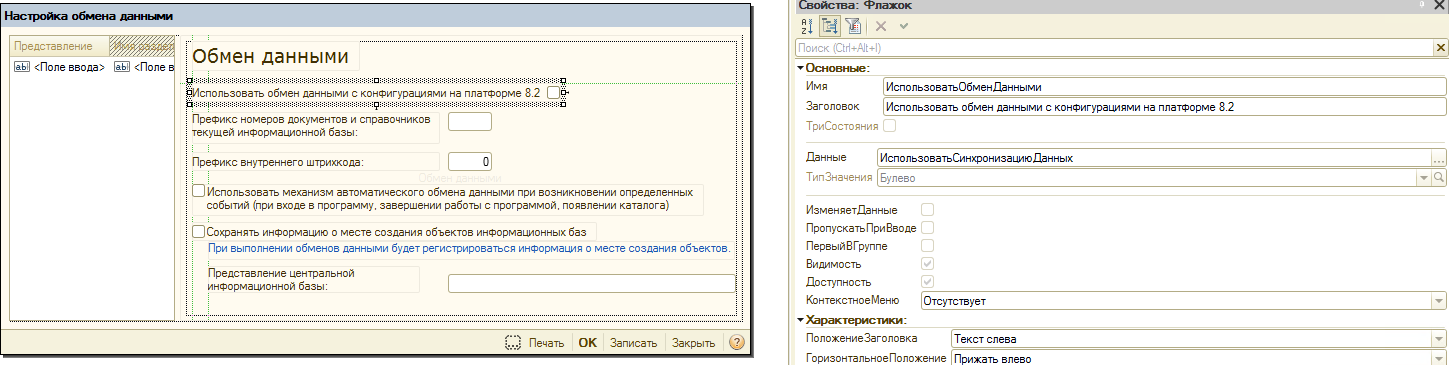Image resolution: width=1449 pixels, height=365 pixels.
Task: Collapse the Характеристики properties section
Action: coord(800,320)
